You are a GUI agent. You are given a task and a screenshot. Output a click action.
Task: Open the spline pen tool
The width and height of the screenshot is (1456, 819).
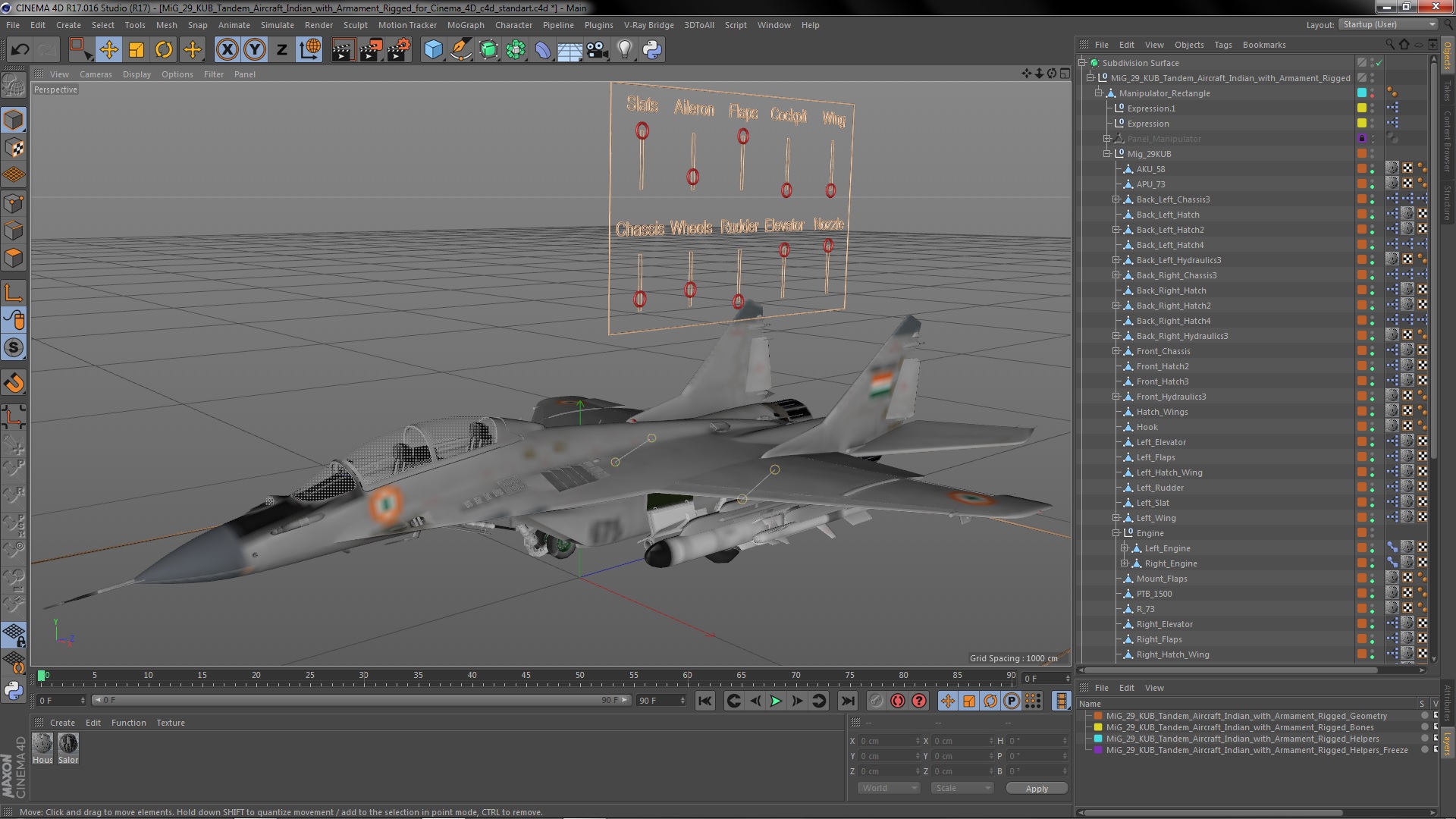tap(460, 50)
